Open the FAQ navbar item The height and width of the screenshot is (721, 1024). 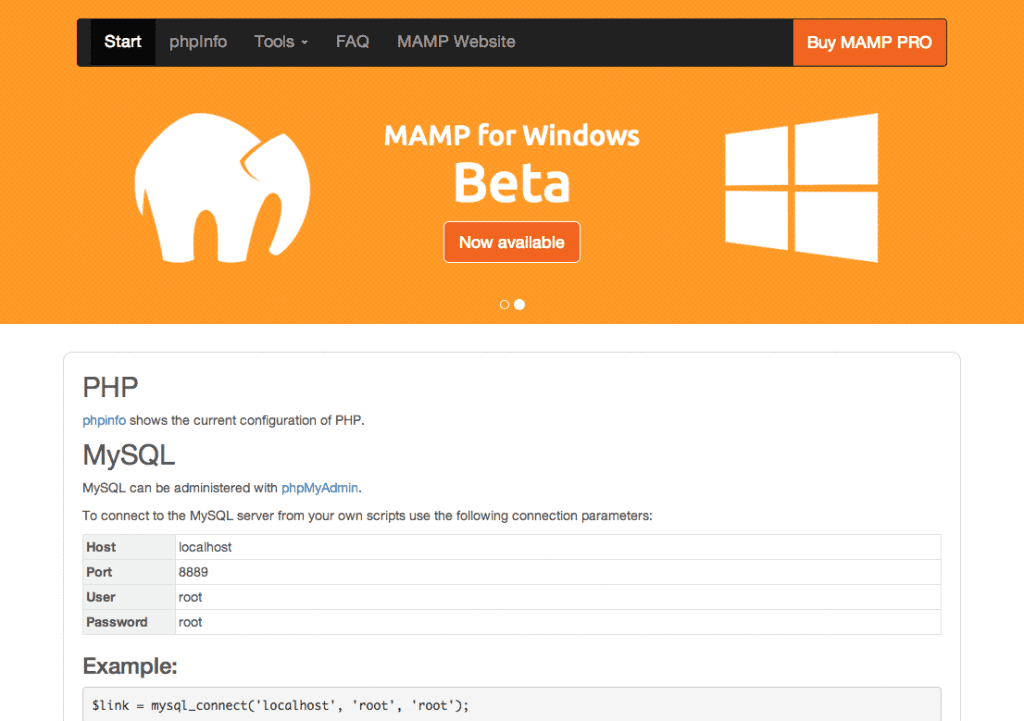pos(353,42)
